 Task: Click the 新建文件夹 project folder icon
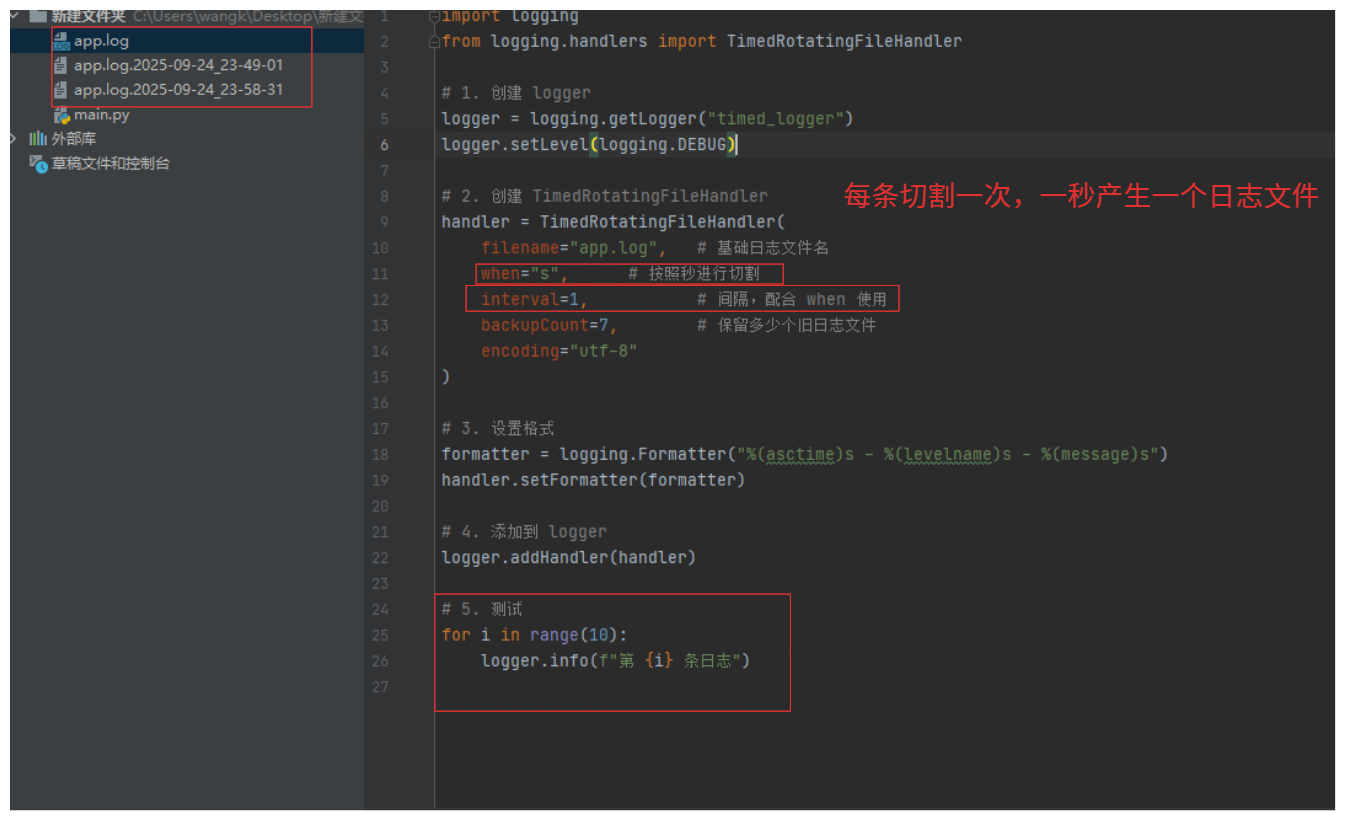click(38, 16)
